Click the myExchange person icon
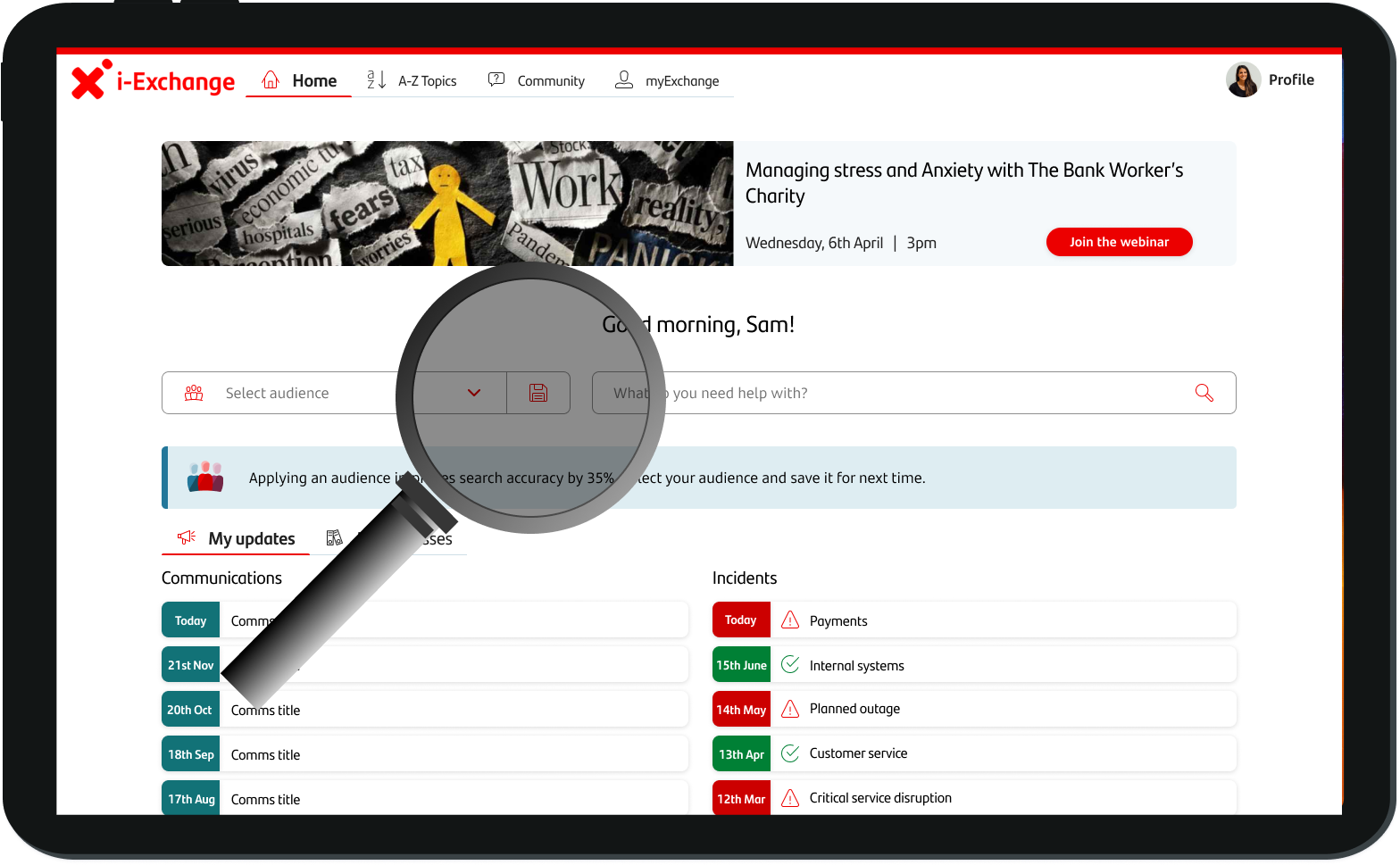The height and width of the screenshot is (865, 1400). point(624,79)
